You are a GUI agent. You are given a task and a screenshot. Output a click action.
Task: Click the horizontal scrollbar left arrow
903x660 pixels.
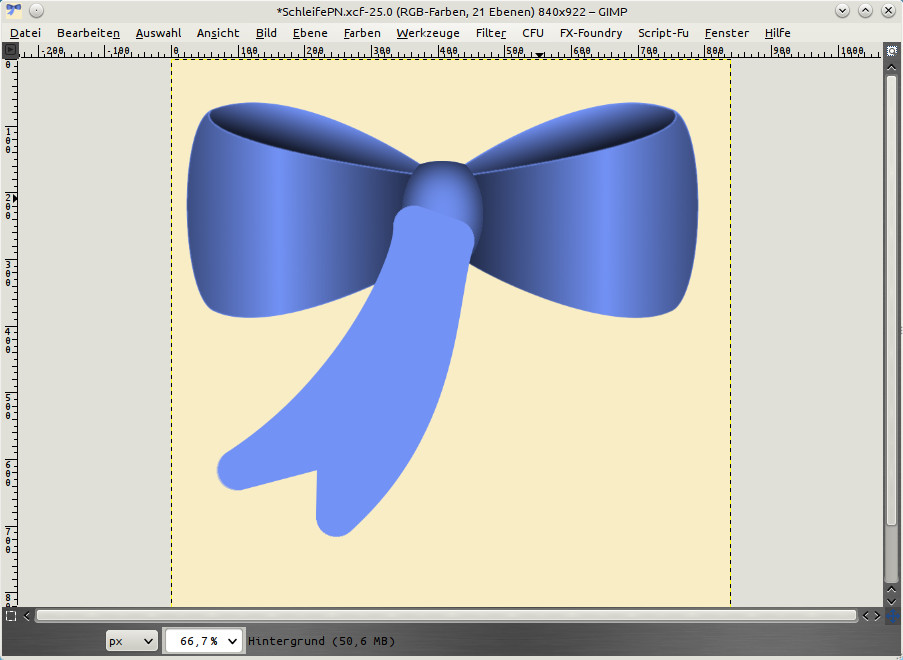(x=27, y=616)
